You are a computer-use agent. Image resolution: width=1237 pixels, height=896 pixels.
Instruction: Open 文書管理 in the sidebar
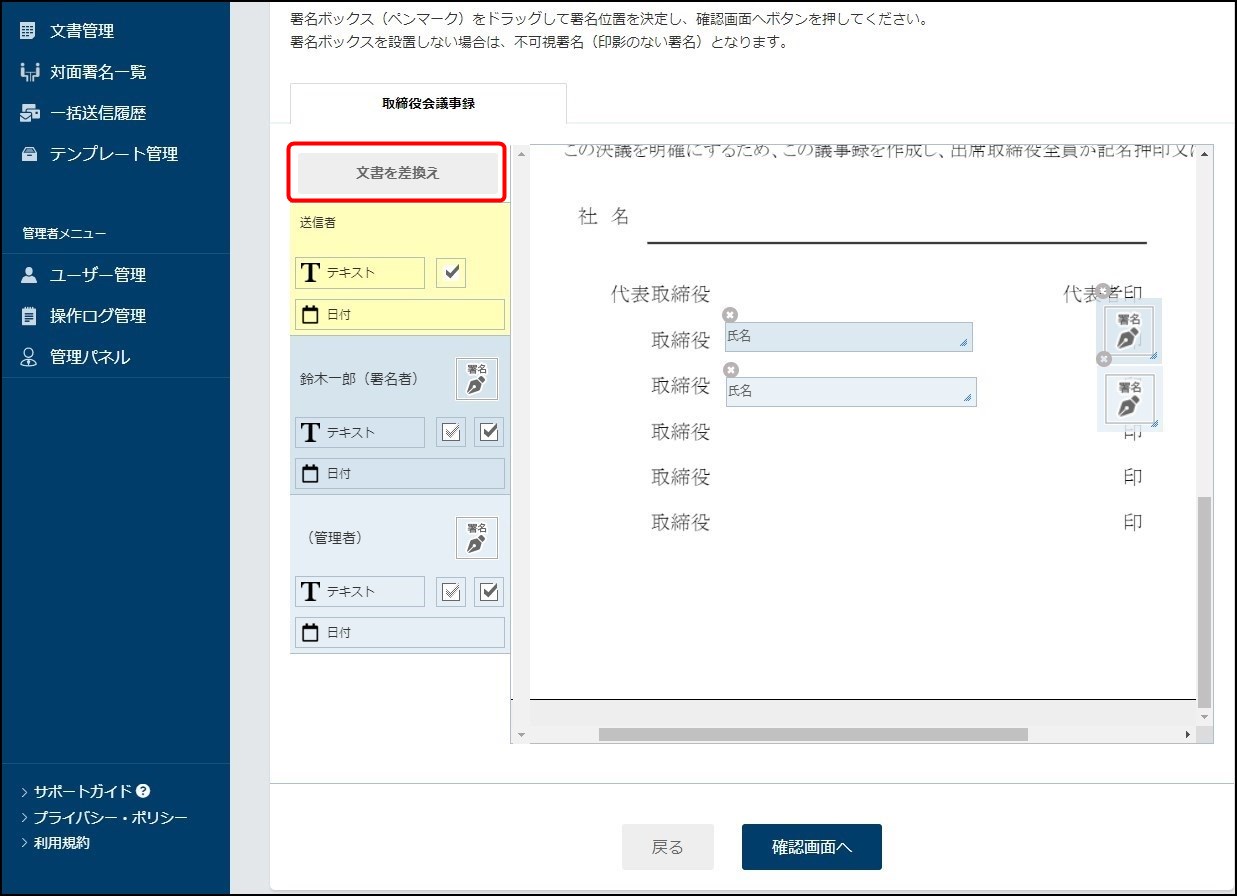(82, 31)
